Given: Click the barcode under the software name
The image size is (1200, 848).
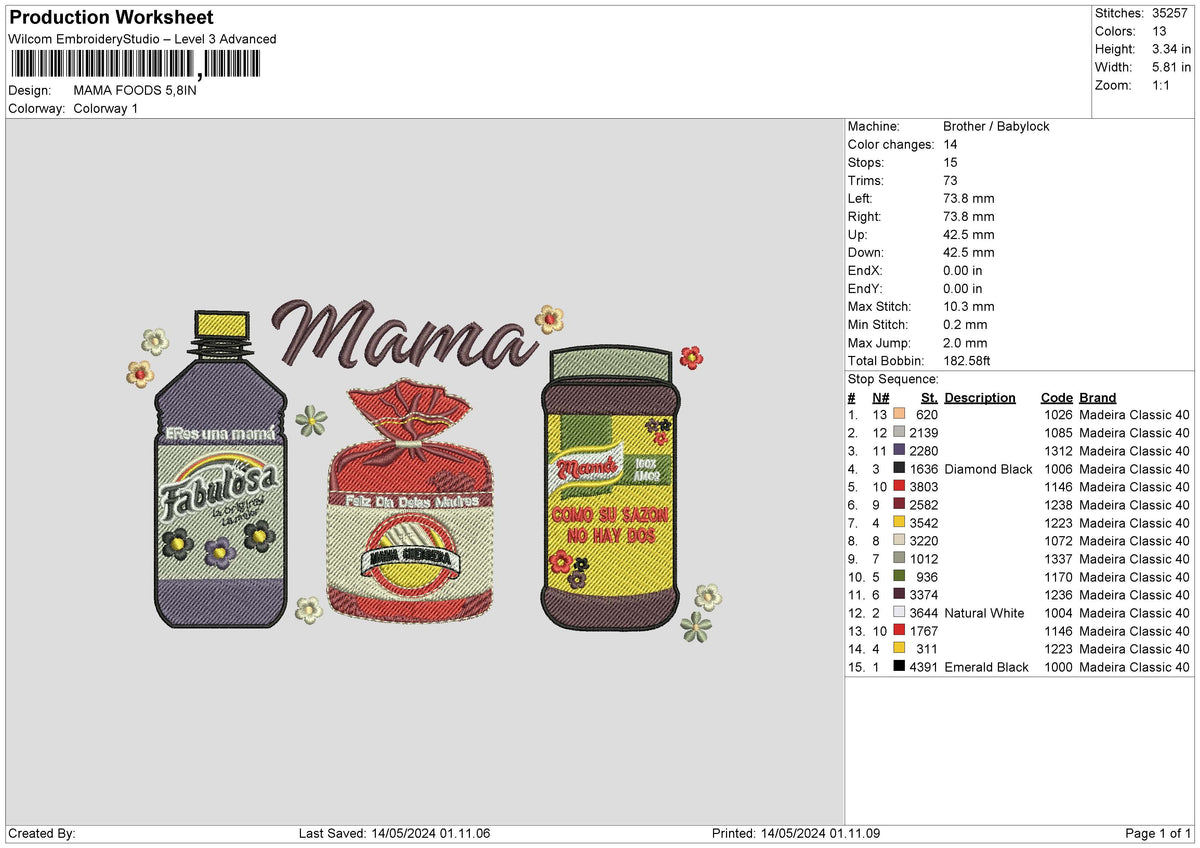Looking at the screenshot, I should click(135, 65).
